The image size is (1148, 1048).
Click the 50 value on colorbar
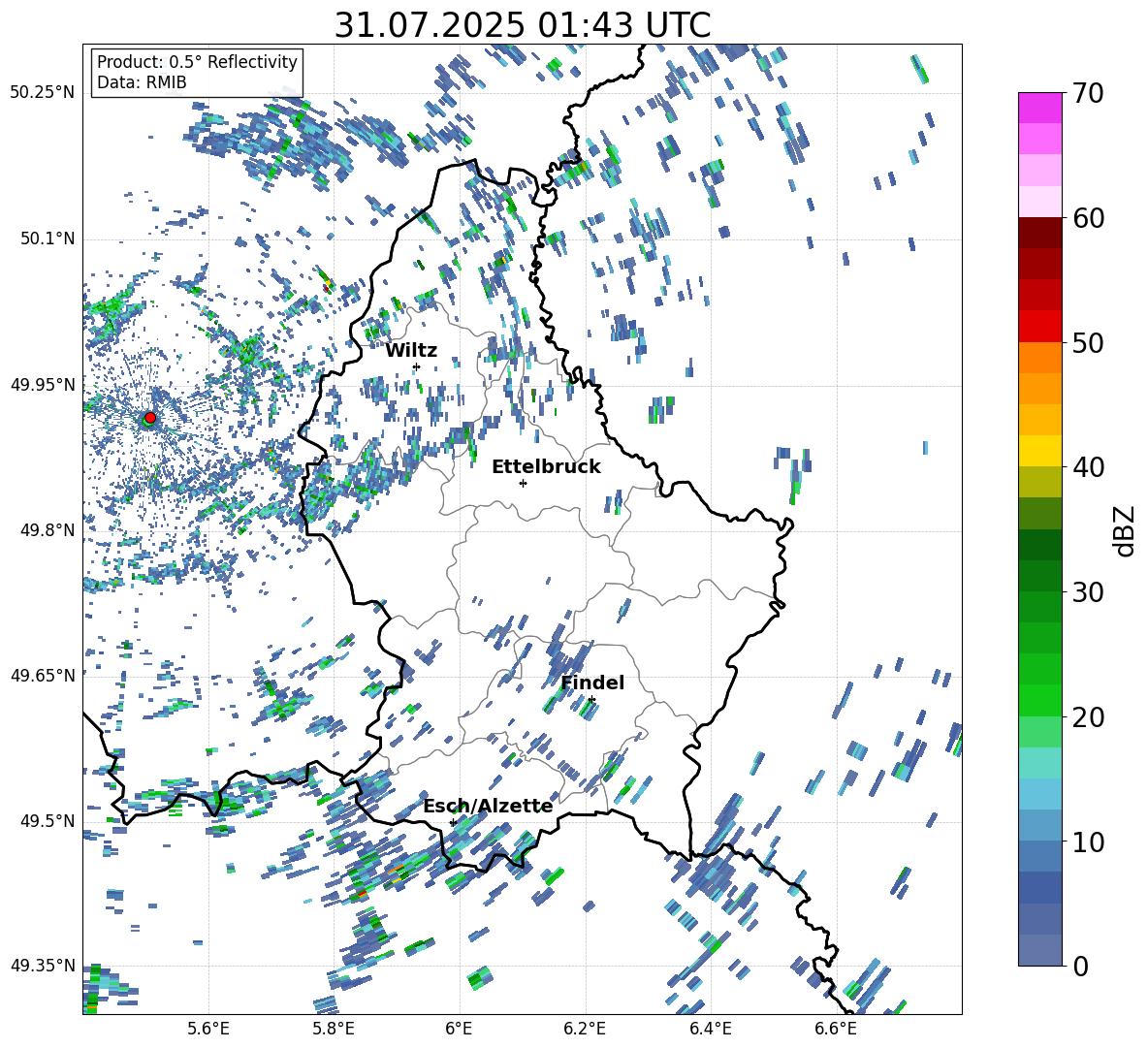pyautogui.click(x=1088, y=343)
